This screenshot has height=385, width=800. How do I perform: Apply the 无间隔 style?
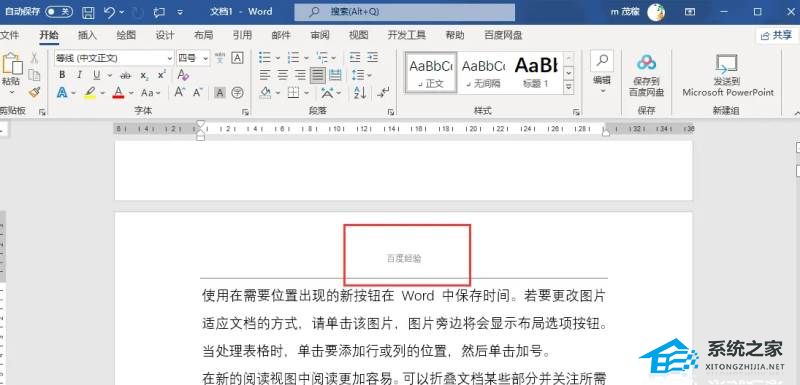pyautogui.click(x=483, y=72)
